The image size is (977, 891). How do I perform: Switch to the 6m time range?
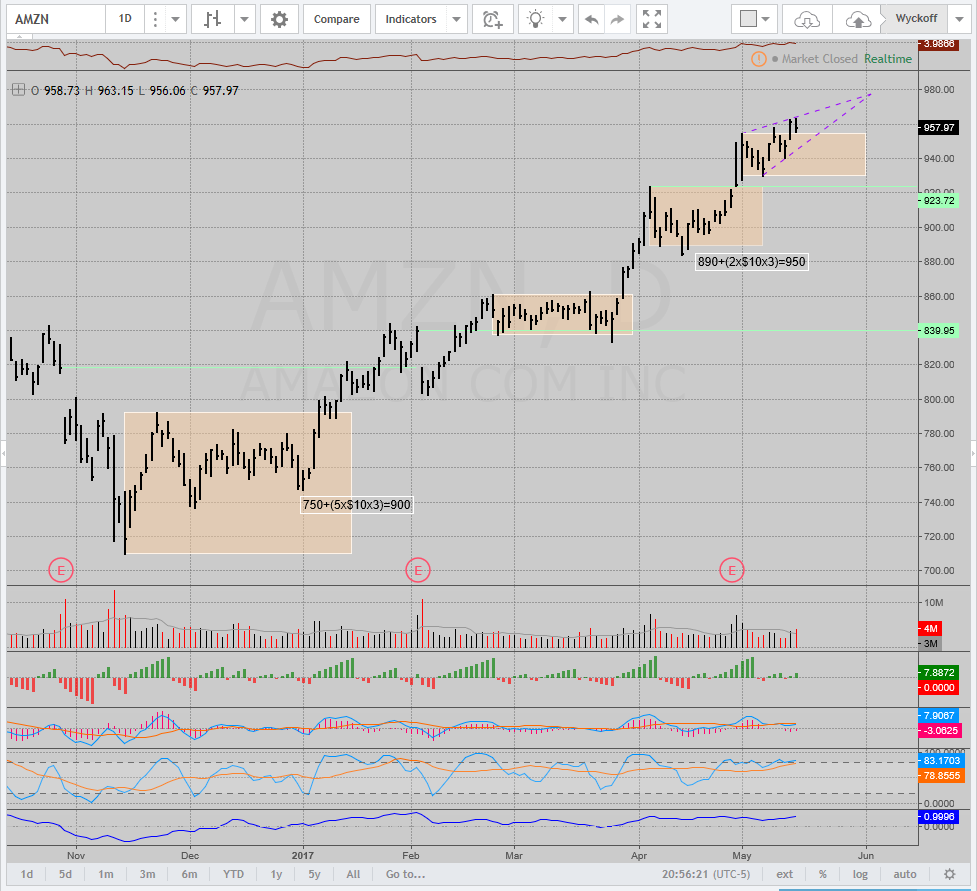point(190,874)
